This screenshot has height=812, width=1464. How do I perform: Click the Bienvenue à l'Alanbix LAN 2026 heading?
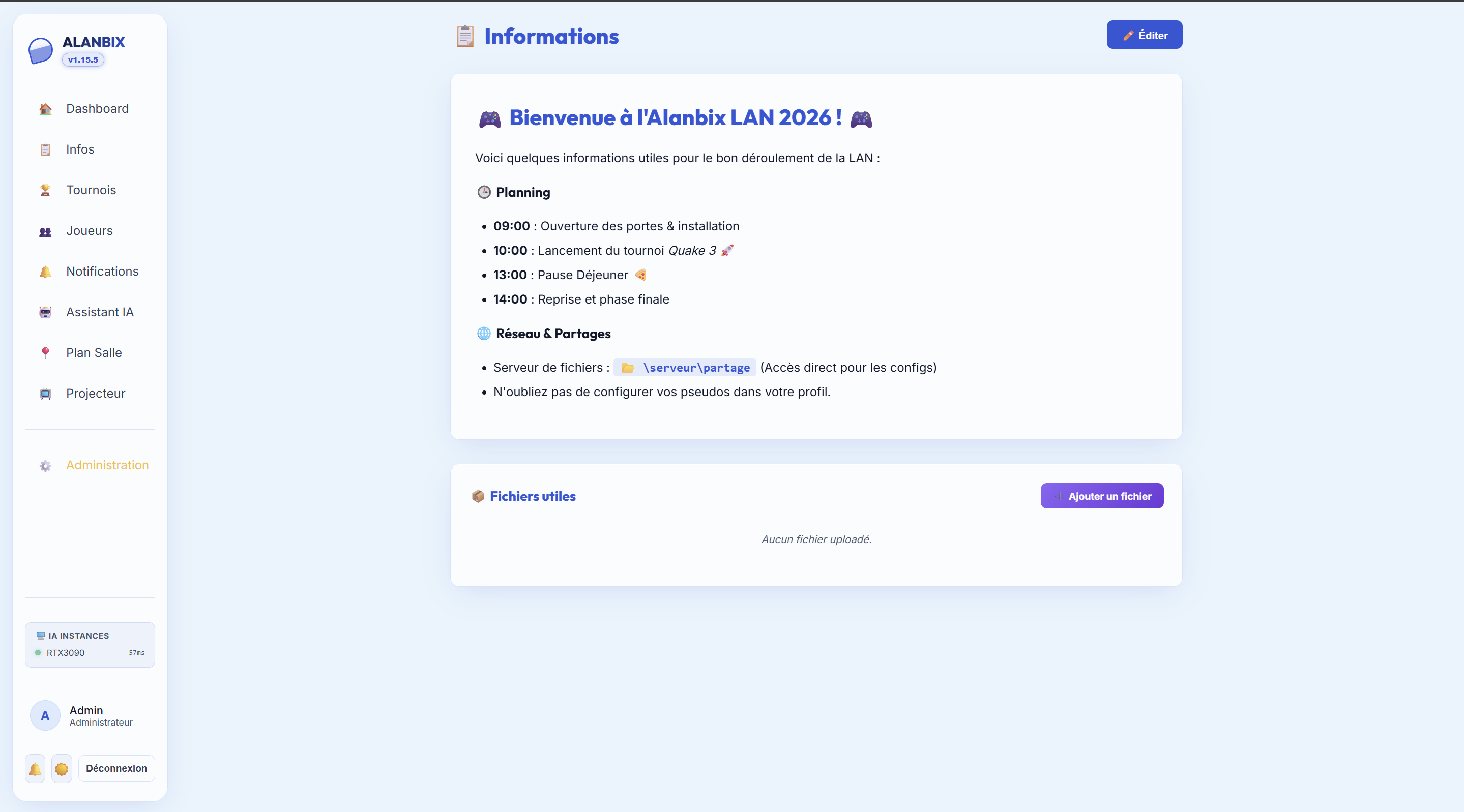(675, 118)
